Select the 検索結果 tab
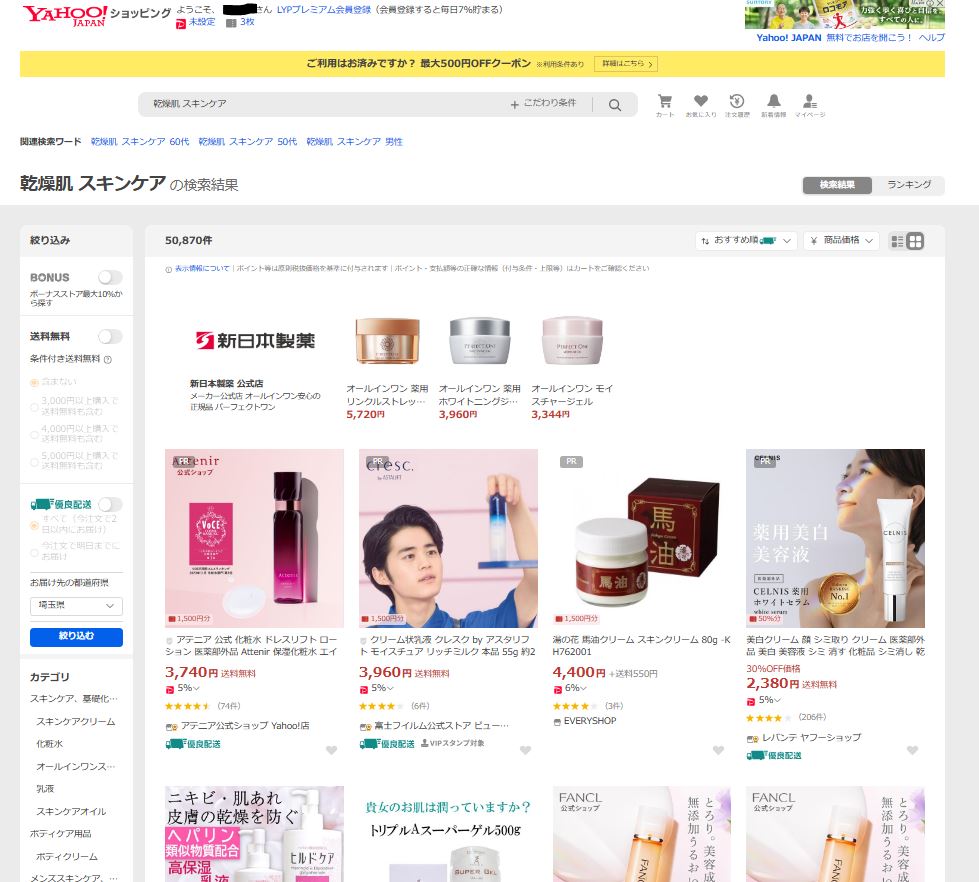The height and width of the screenshot is (882, 979). click(x=837, y=185)
